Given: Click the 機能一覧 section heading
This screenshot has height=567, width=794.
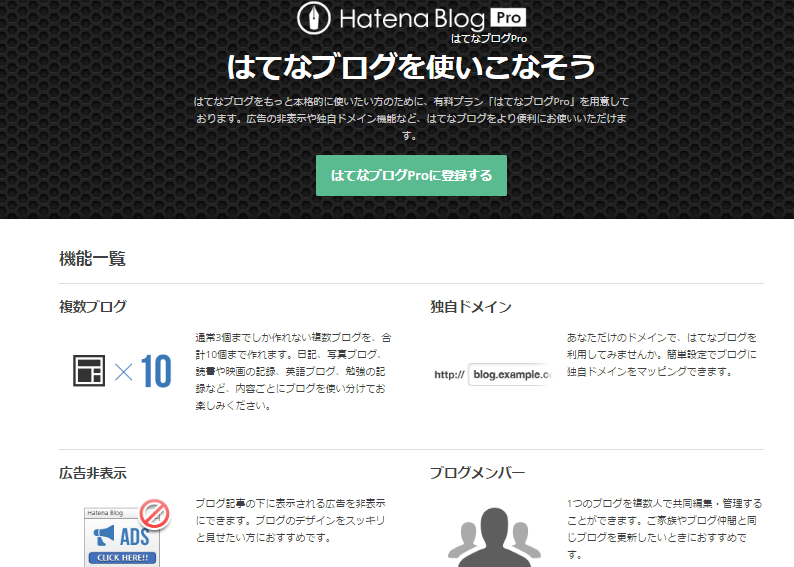Looking at the screenshot, I should click(x=92, y=259).
